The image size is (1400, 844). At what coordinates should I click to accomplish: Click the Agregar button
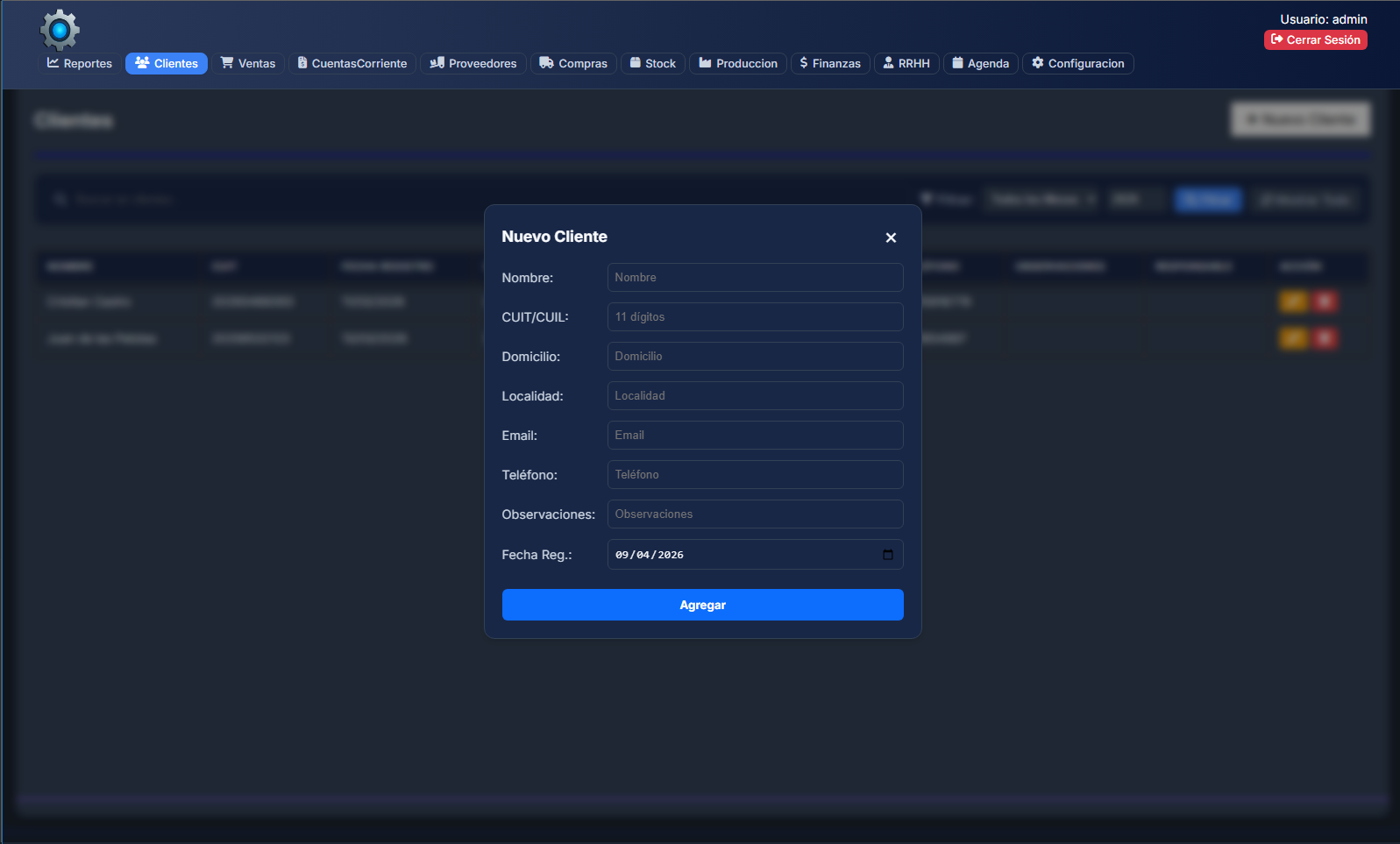pyautogui.click(x=703, y=605)
